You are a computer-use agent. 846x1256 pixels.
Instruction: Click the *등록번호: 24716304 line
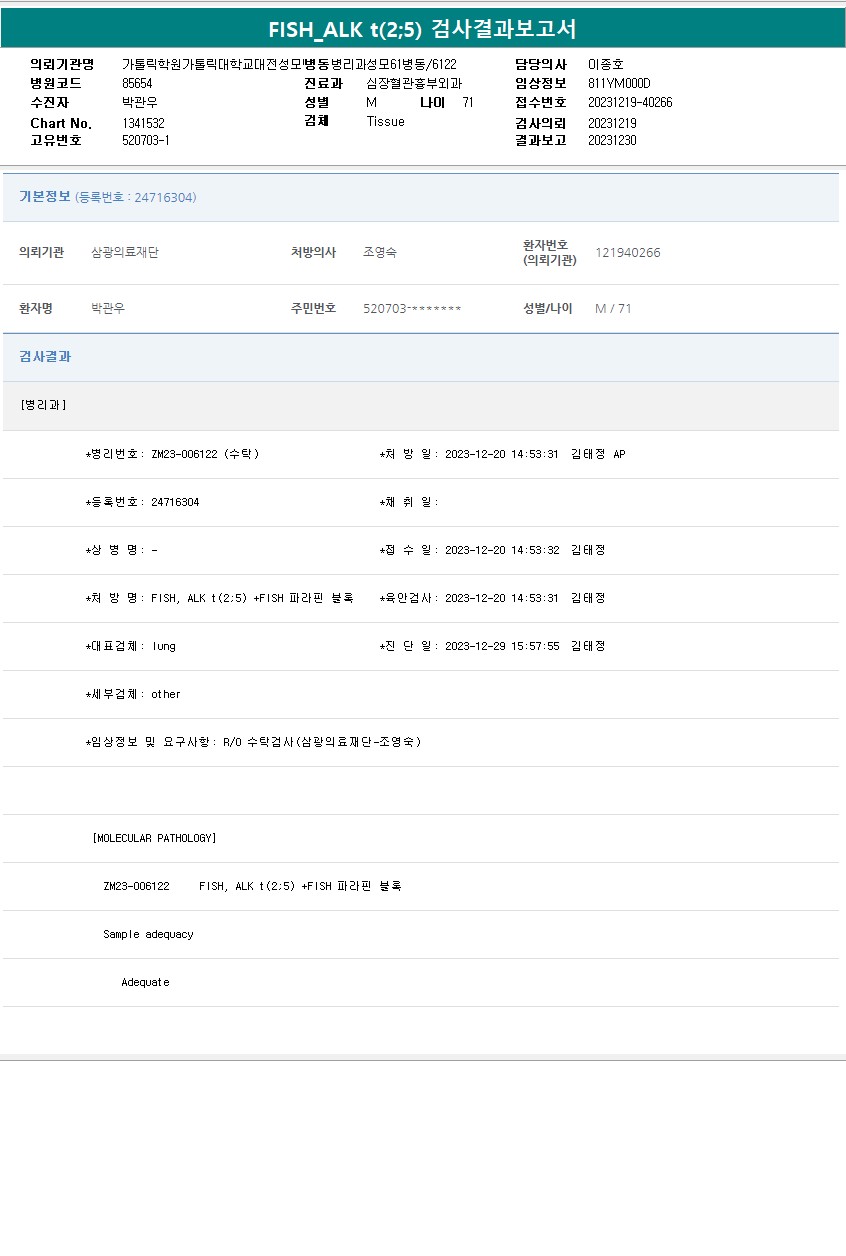point(142,502)
